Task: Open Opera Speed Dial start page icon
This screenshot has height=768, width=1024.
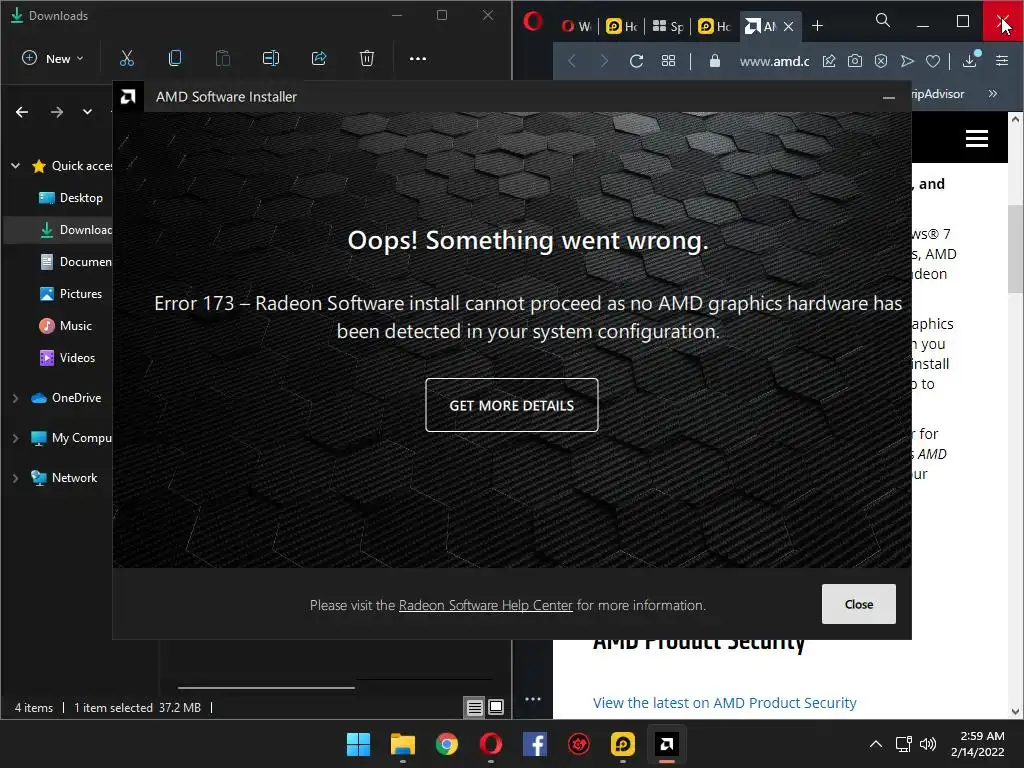Action: 668,61
